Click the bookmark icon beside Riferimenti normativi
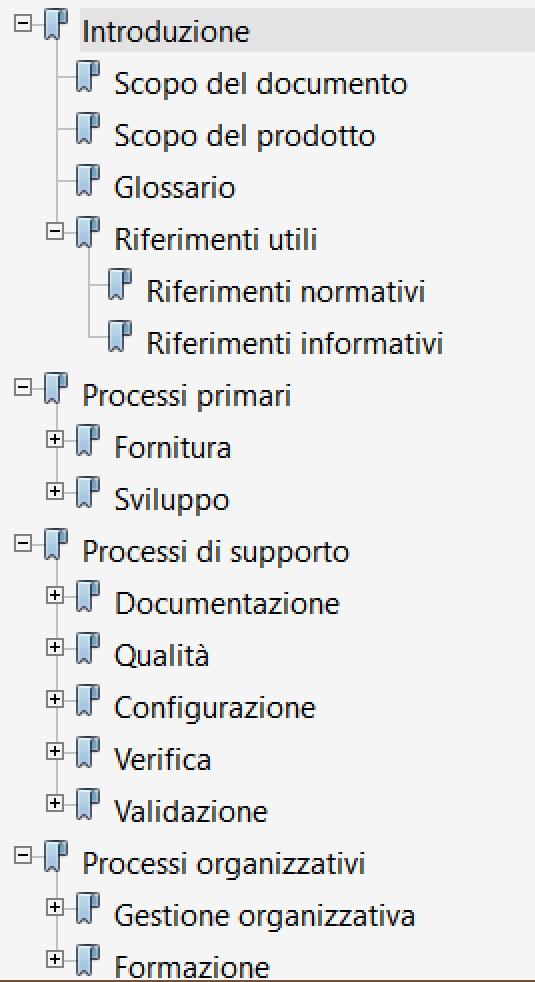 tap(120, 287)
